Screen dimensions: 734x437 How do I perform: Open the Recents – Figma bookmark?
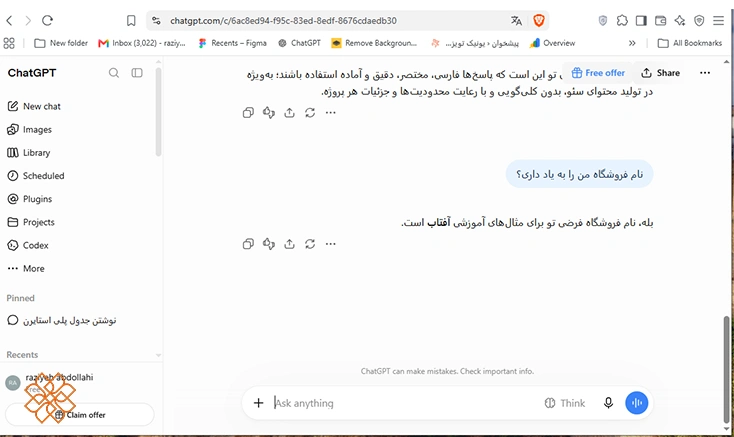[233, 43]
